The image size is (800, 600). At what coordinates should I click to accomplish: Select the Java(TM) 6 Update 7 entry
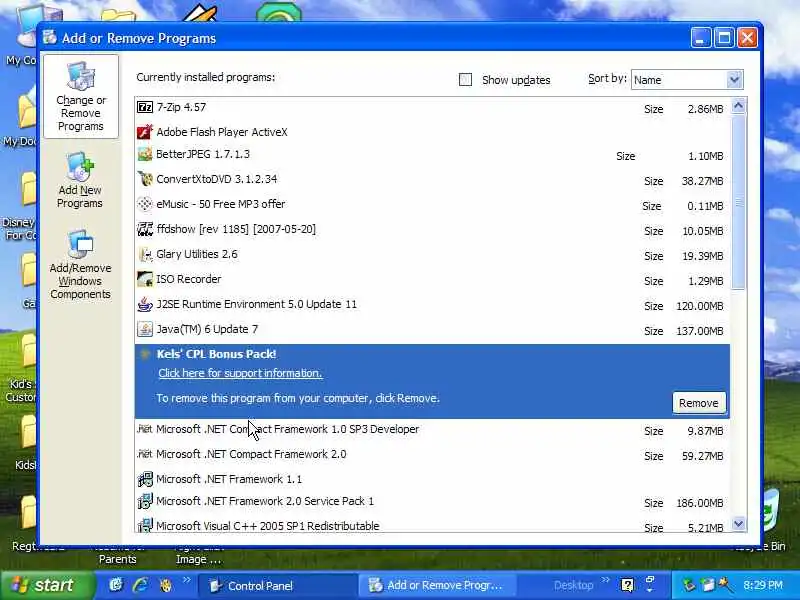pos(433,330)
